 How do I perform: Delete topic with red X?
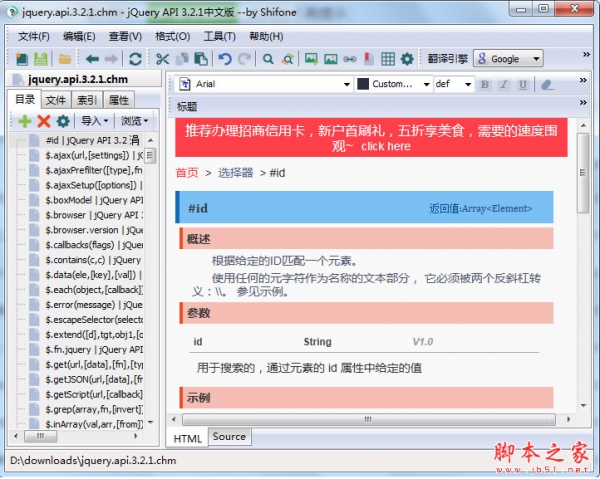point(44,121)
